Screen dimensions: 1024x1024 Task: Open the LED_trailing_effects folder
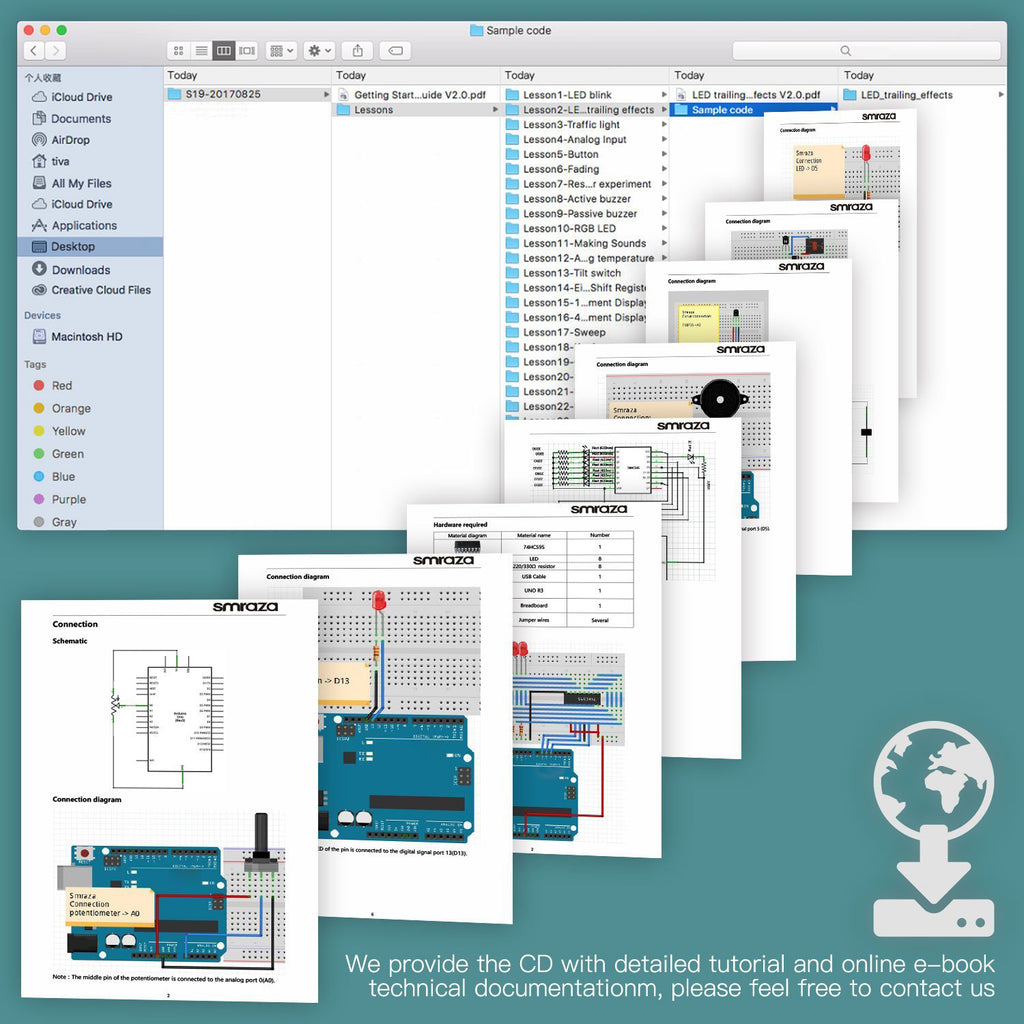pyautogui.click(x=906, y=95)
